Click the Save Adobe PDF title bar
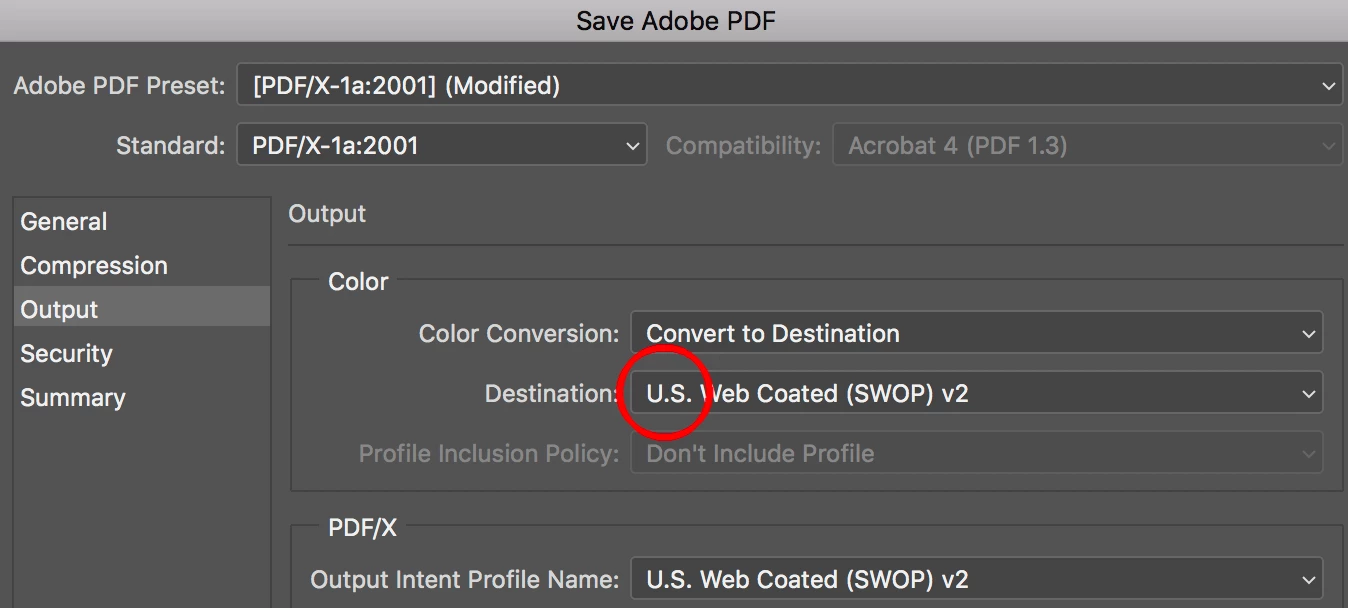 tap(674, 20)
